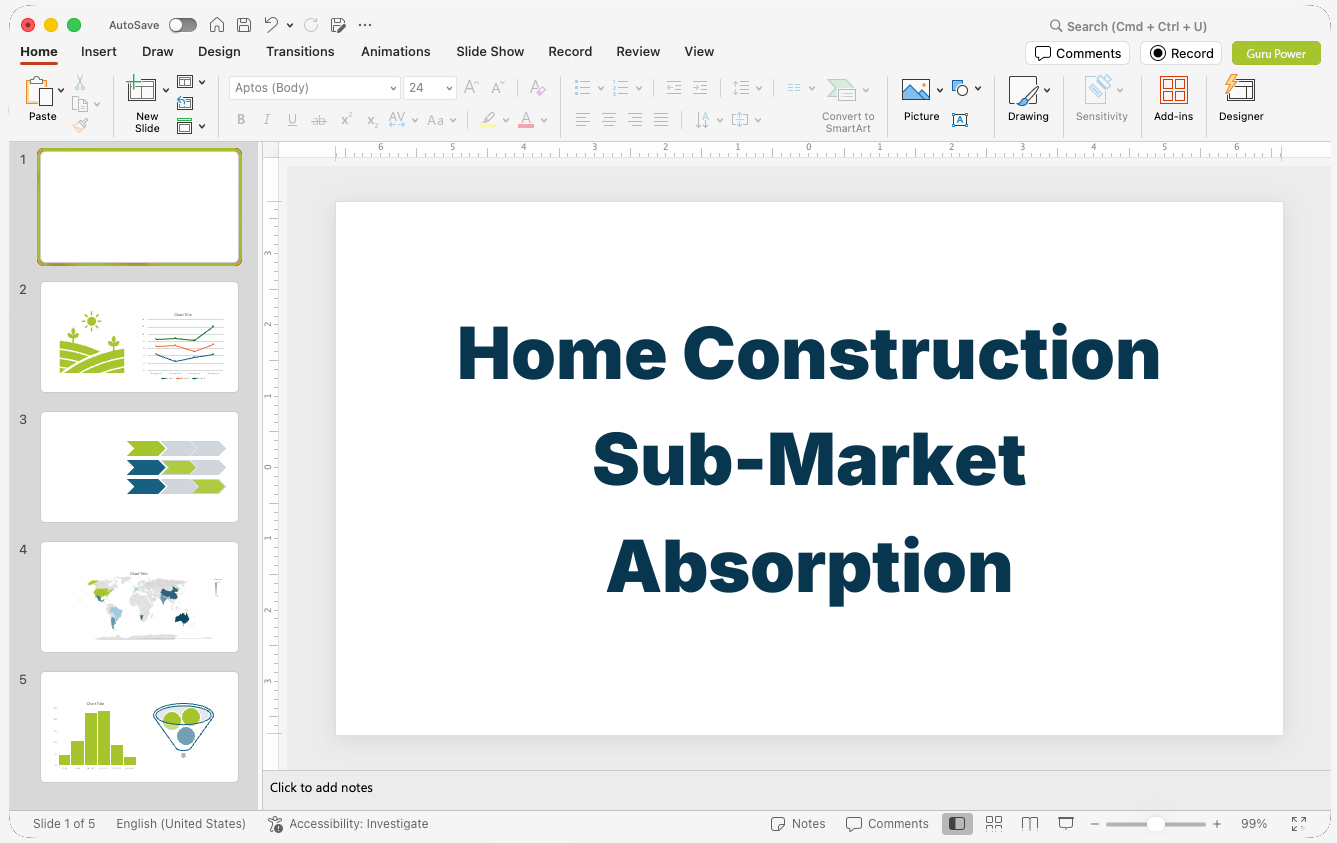Toggle Subscript formatting

[372, 120]
